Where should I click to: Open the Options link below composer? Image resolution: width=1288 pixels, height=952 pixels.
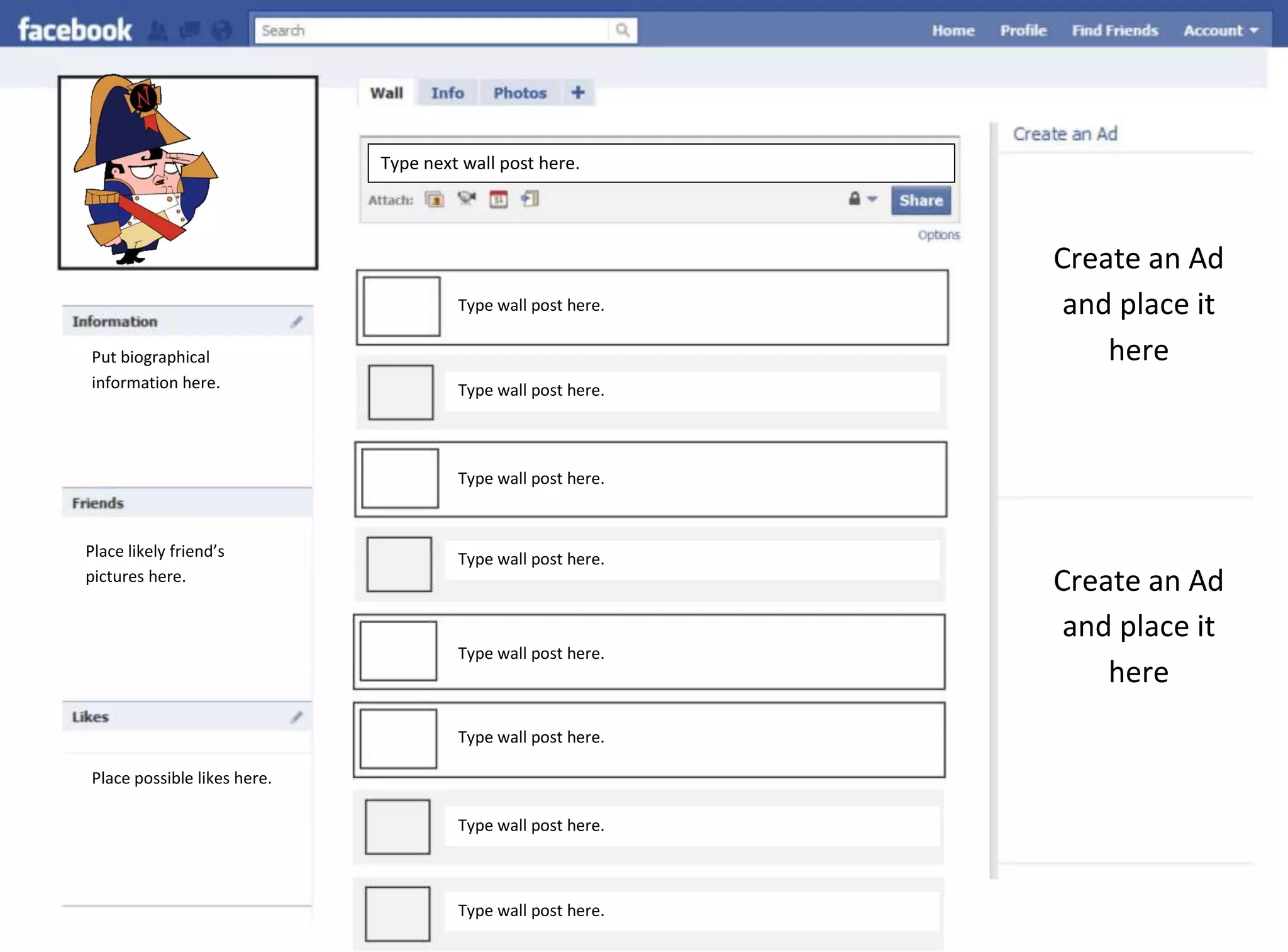(x=938, y=235)
